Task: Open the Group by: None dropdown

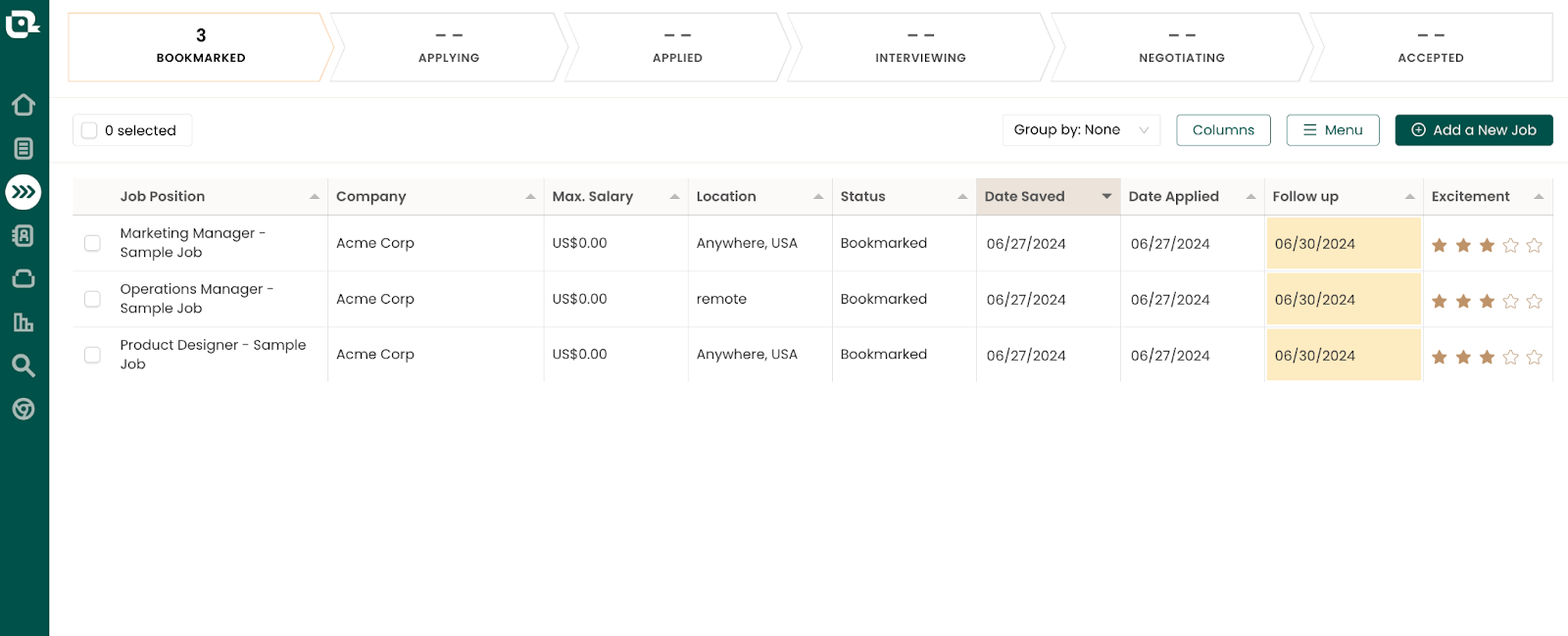Action: pos(1081,130)
